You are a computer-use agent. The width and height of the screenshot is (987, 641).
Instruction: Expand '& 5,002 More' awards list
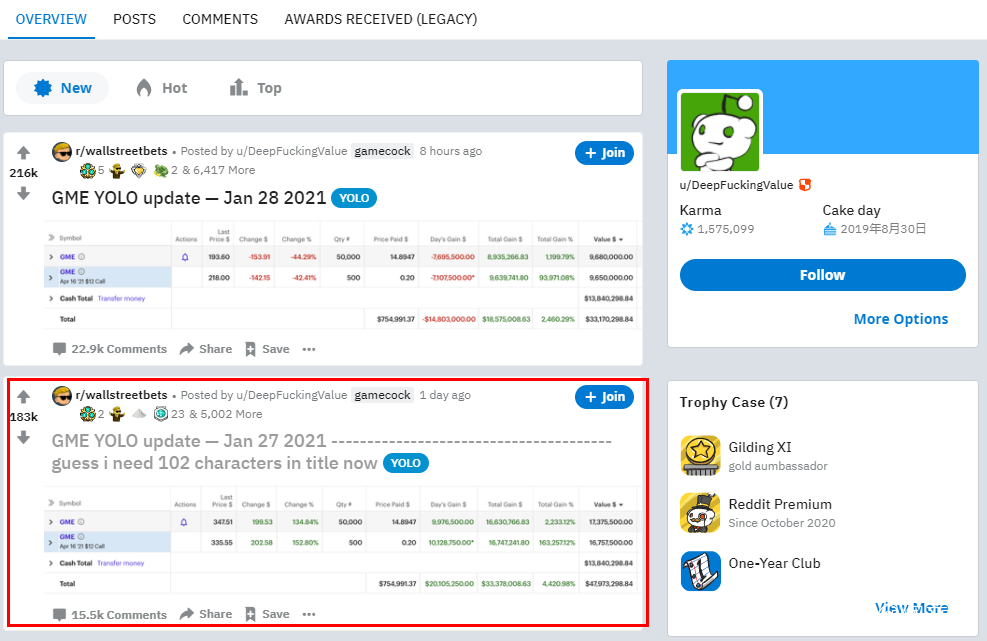[x=225, y=414]
